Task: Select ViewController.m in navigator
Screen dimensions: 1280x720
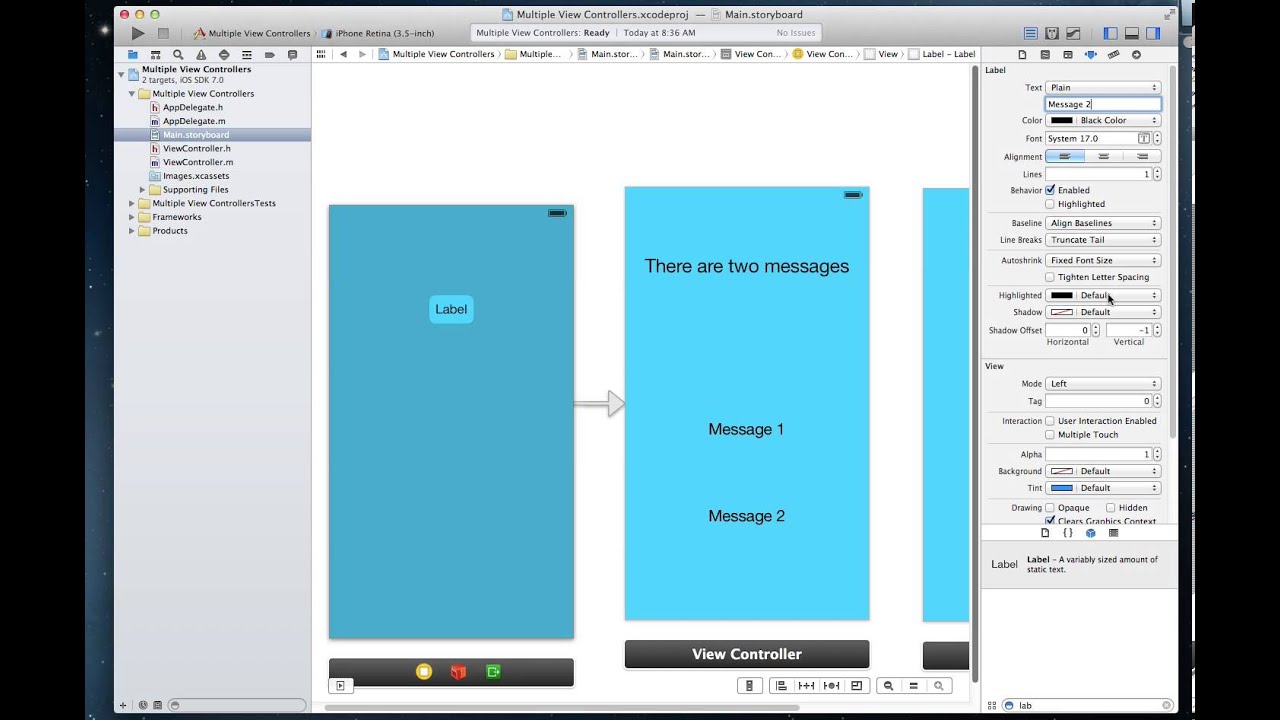Action: (198, 162)
